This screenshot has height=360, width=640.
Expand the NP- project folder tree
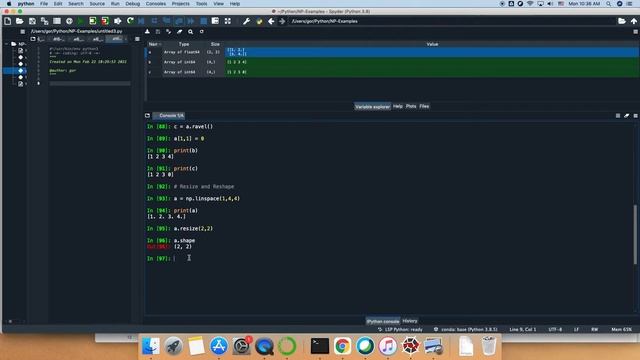coord(7,44)
